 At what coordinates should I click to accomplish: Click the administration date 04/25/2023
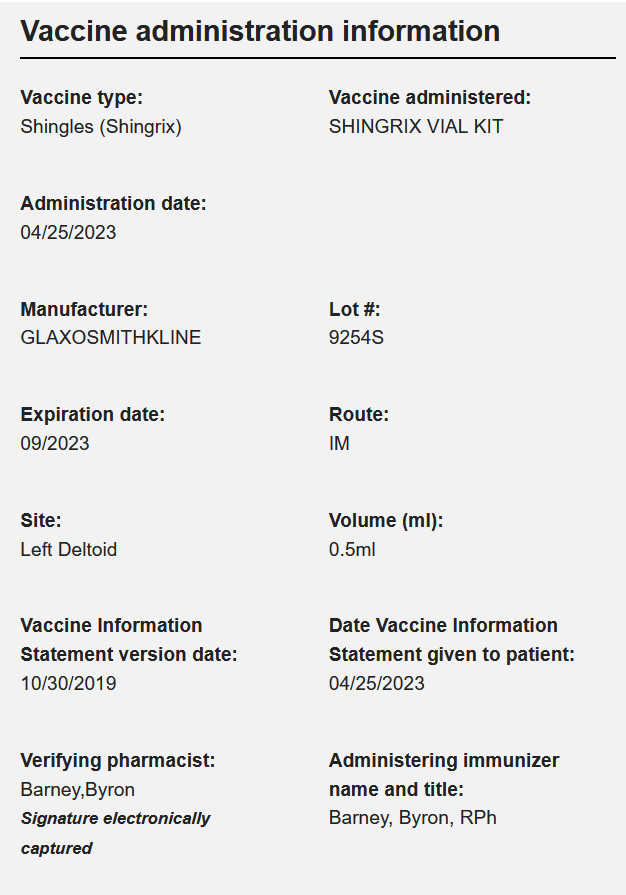coord(68,232)
